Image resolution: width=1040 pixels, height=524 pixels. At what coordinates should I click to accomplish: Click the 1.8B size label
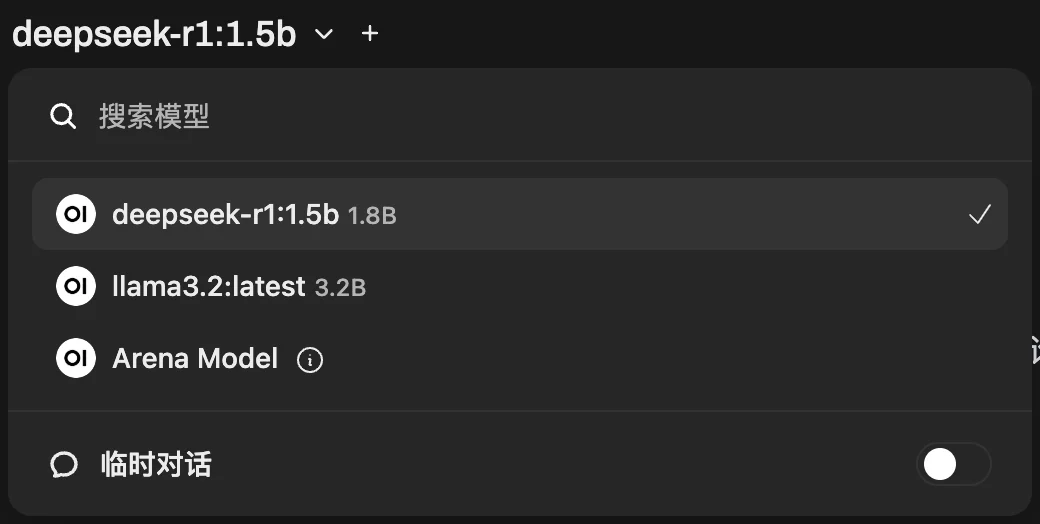(x=372, y=216)
